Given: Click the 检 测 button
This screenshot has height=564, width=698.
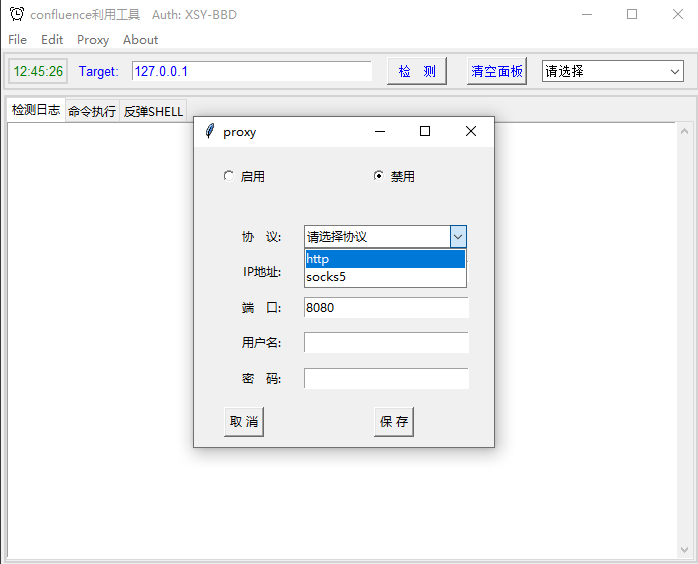Looking at the screenshot, I should click(x=417, y=71).
